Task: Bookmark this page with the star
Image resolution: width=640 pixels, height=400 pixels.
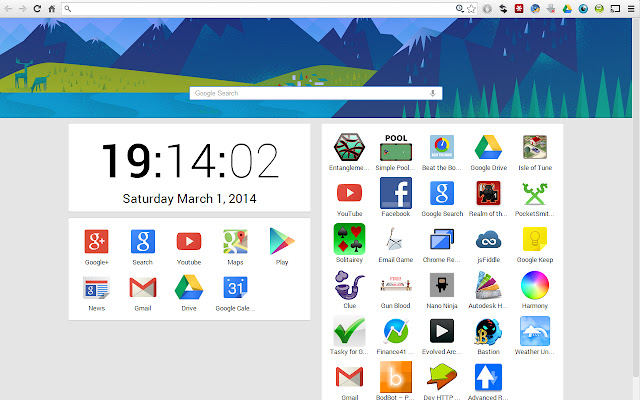Action: click(x=471, y=9)
